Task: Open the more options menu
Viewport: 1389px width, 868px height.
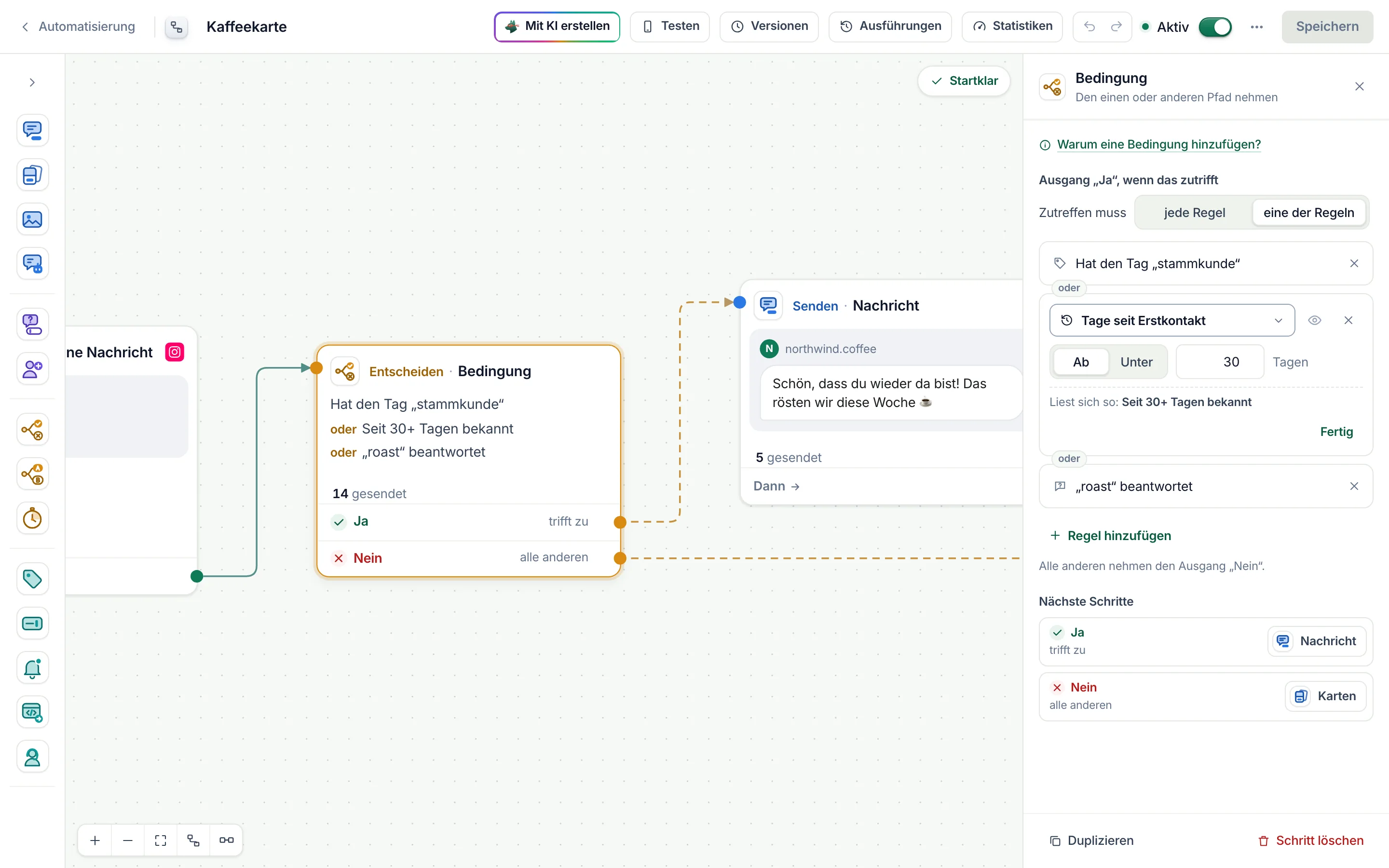Action: [x=1256, y=27]
